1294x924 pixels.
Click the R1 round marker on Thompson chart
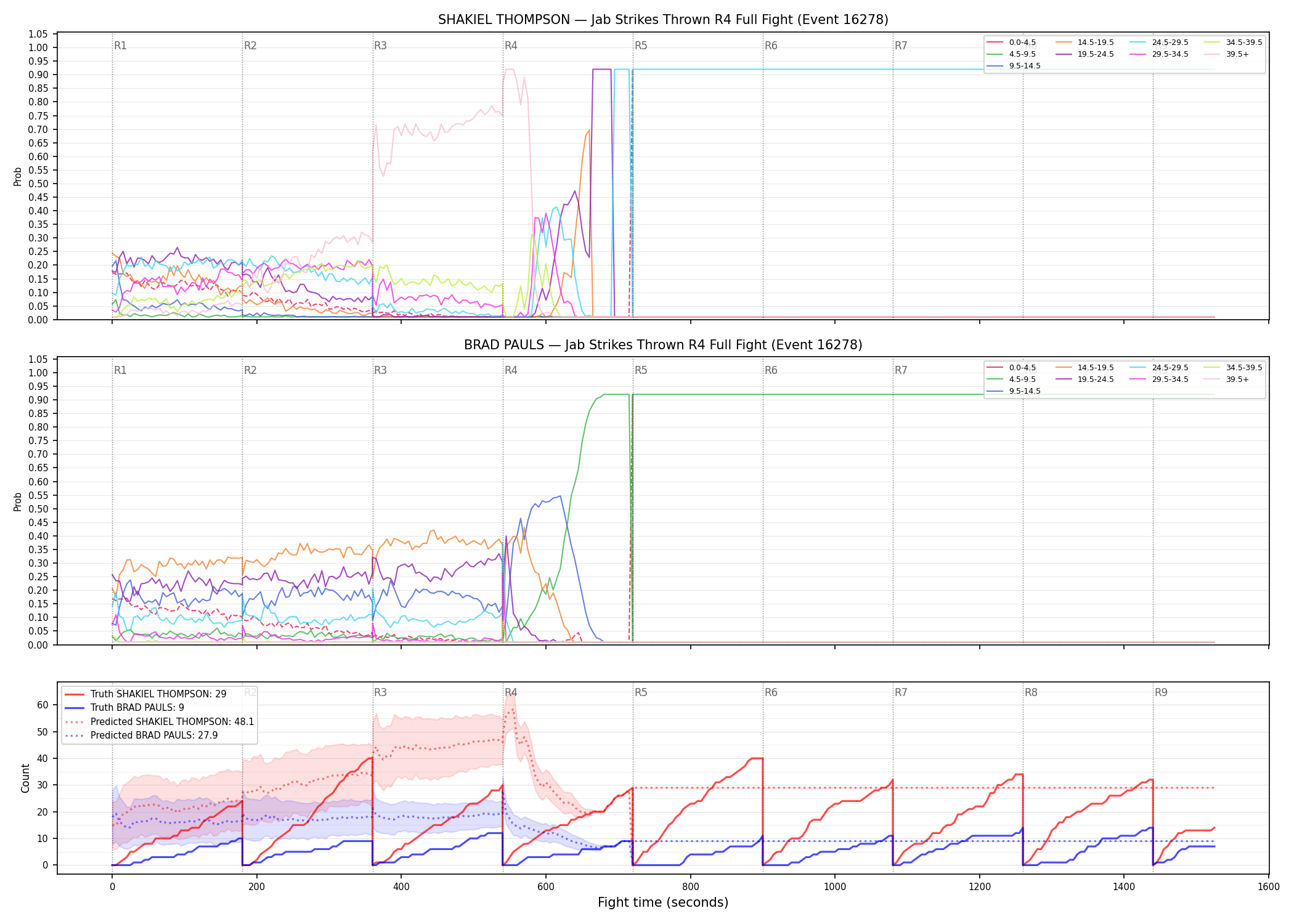(120, 46)
